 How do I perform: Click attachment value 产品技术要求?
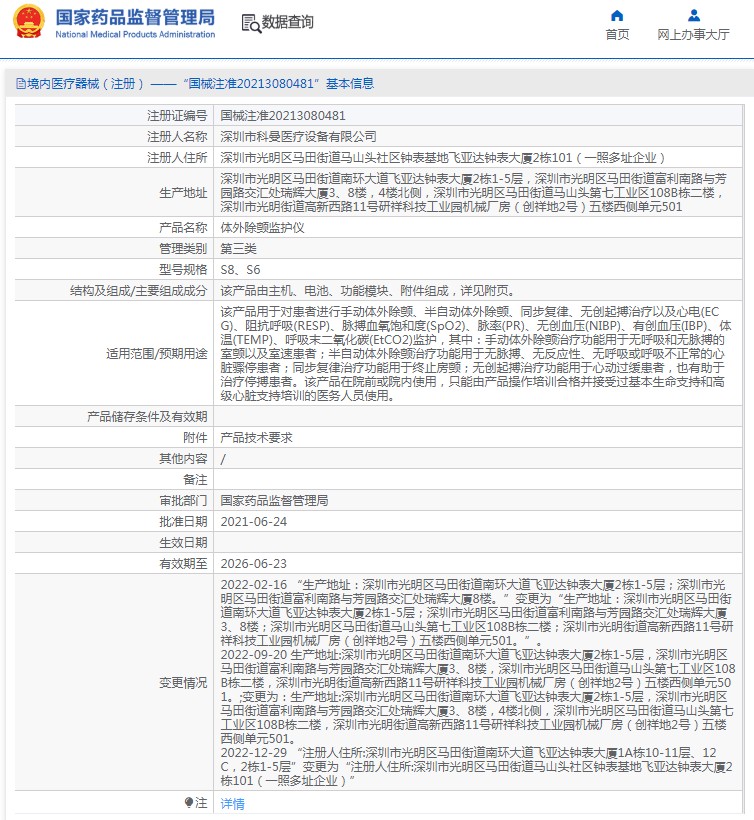(256, 438)
